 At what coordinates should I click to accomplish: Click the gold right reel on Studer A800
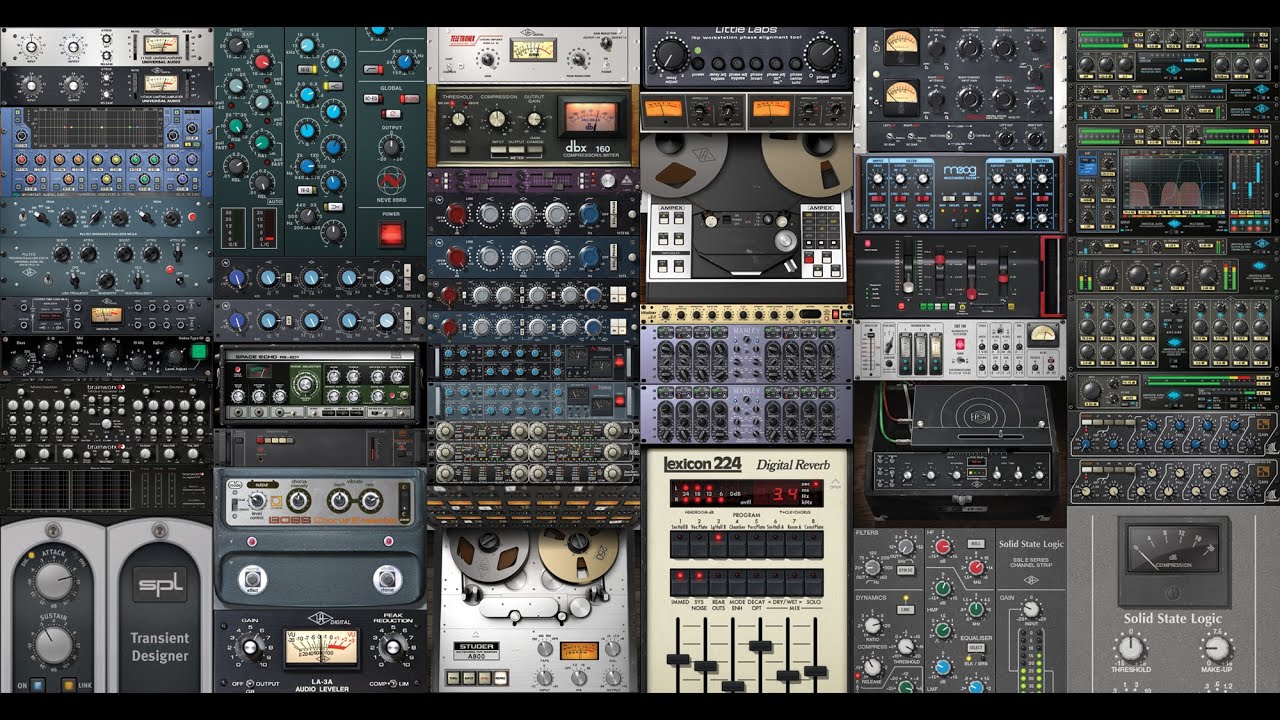click(578, 555)
